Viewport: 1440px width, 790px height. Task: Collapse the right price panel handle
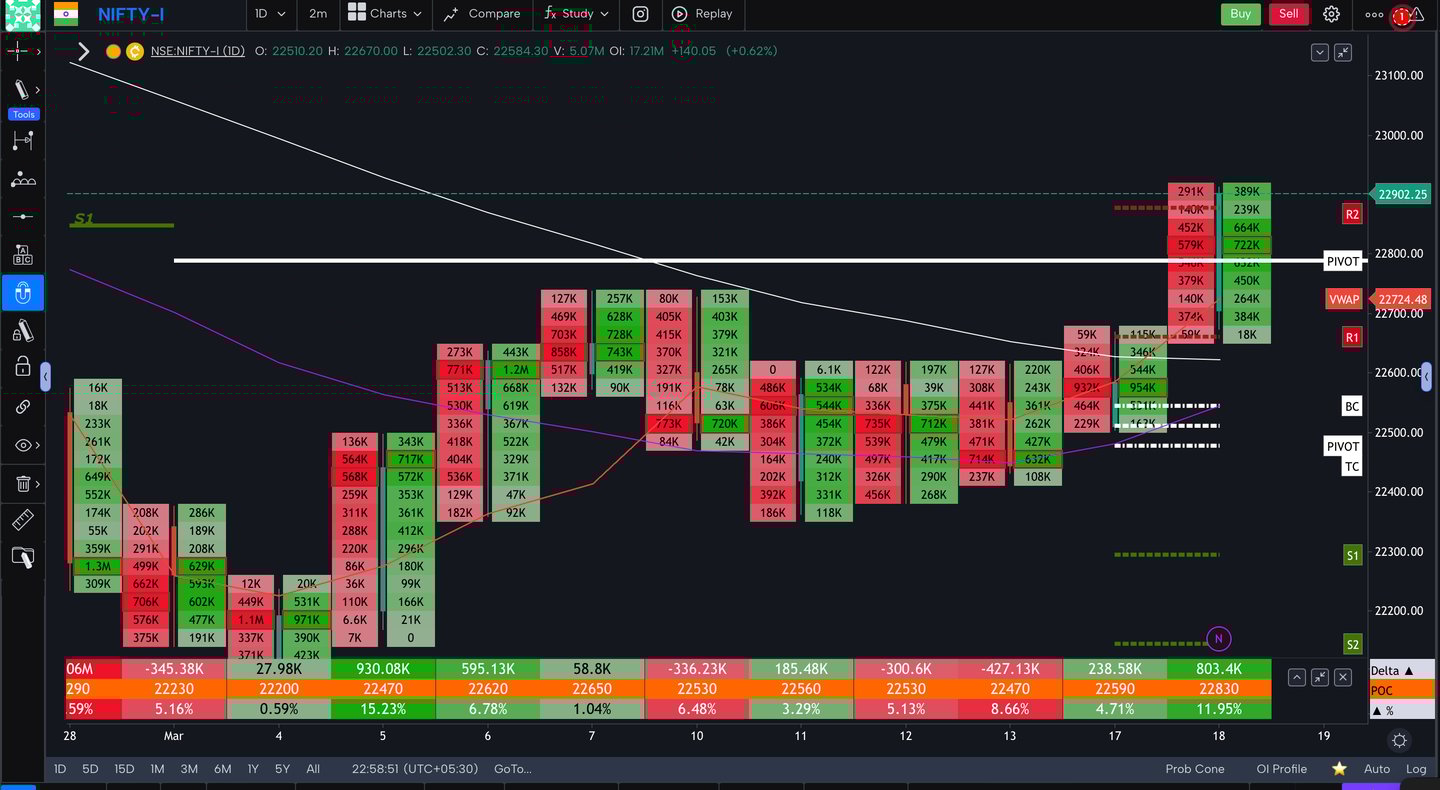click(1428, 377)
